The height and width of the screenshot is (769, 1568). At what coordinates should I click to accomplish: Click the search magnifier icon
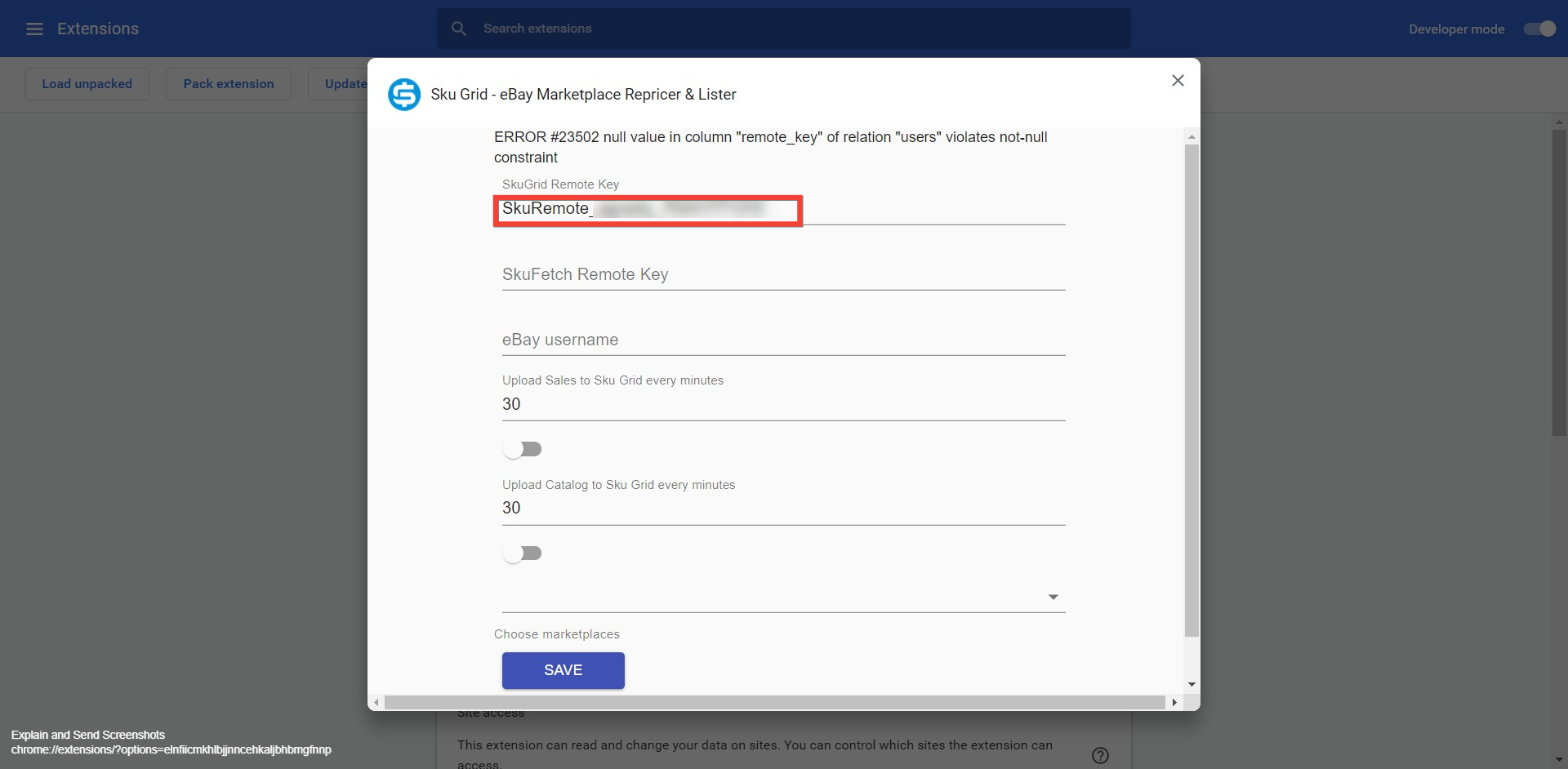click(x=459, y=29)
